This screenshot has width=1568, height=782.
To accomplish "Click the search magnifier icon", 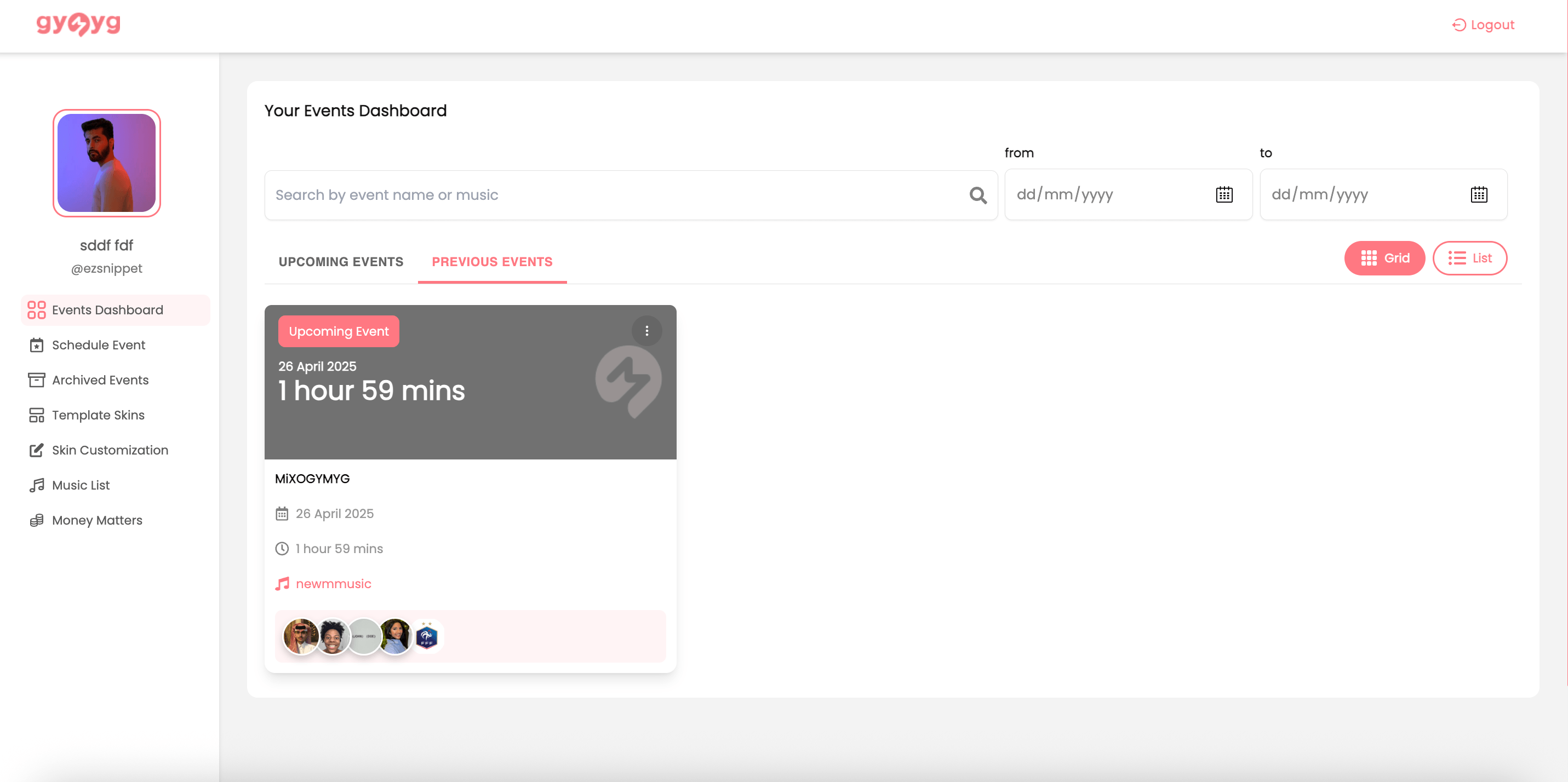I will tap(977, 195).
